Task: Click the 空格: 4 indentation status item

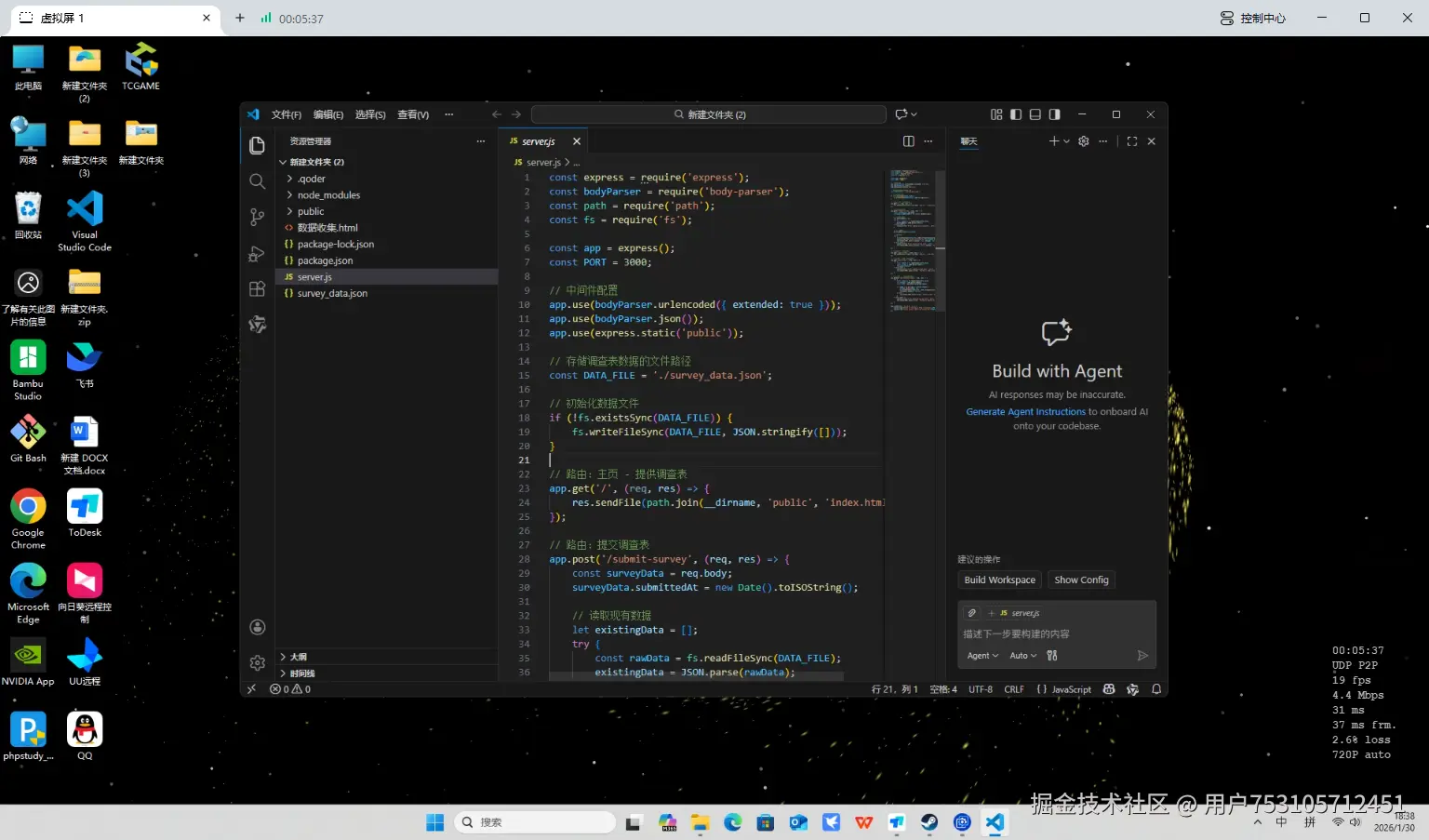Action: [943, 689]
